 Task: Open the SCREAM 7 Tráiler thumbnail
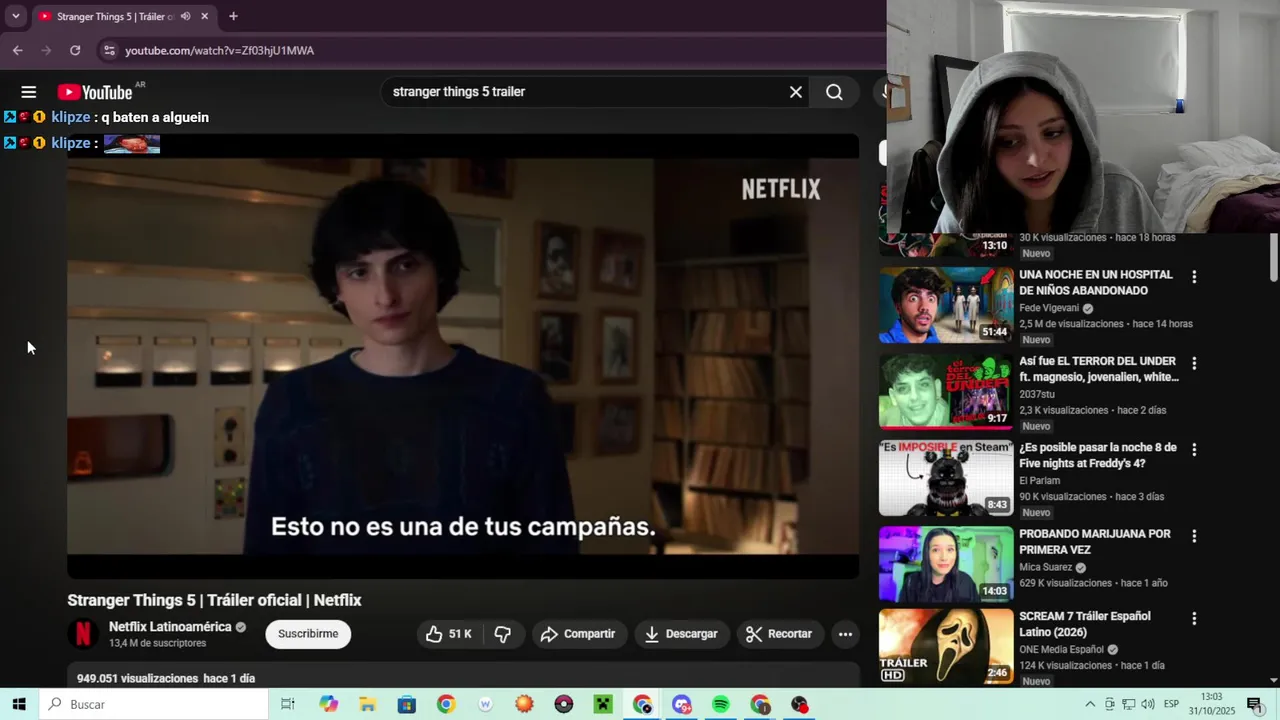tap(946, 647)
